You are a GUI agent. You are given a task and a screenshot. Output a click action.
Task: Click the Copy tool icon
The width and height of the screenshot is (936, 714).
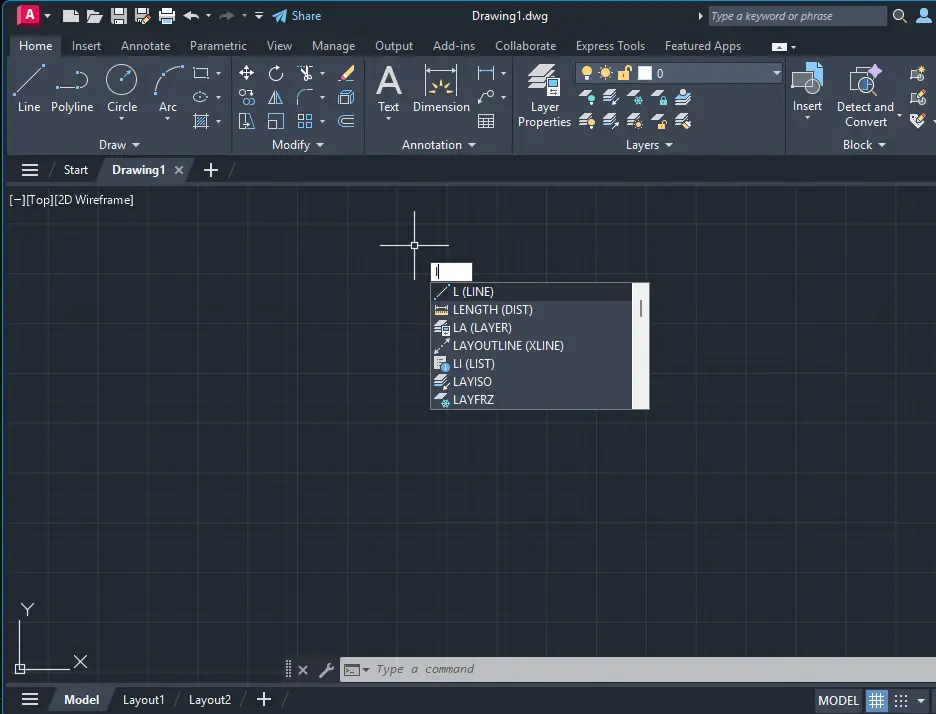[246, 97]
